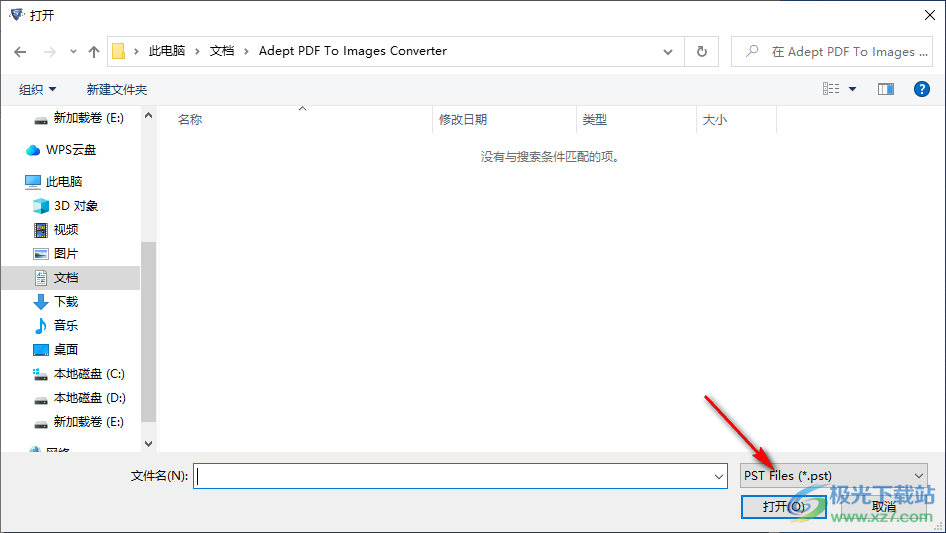This screenshot has height=533, width=946.
Task: Open 3D 对象 folder
Action: tap(65, 206)
